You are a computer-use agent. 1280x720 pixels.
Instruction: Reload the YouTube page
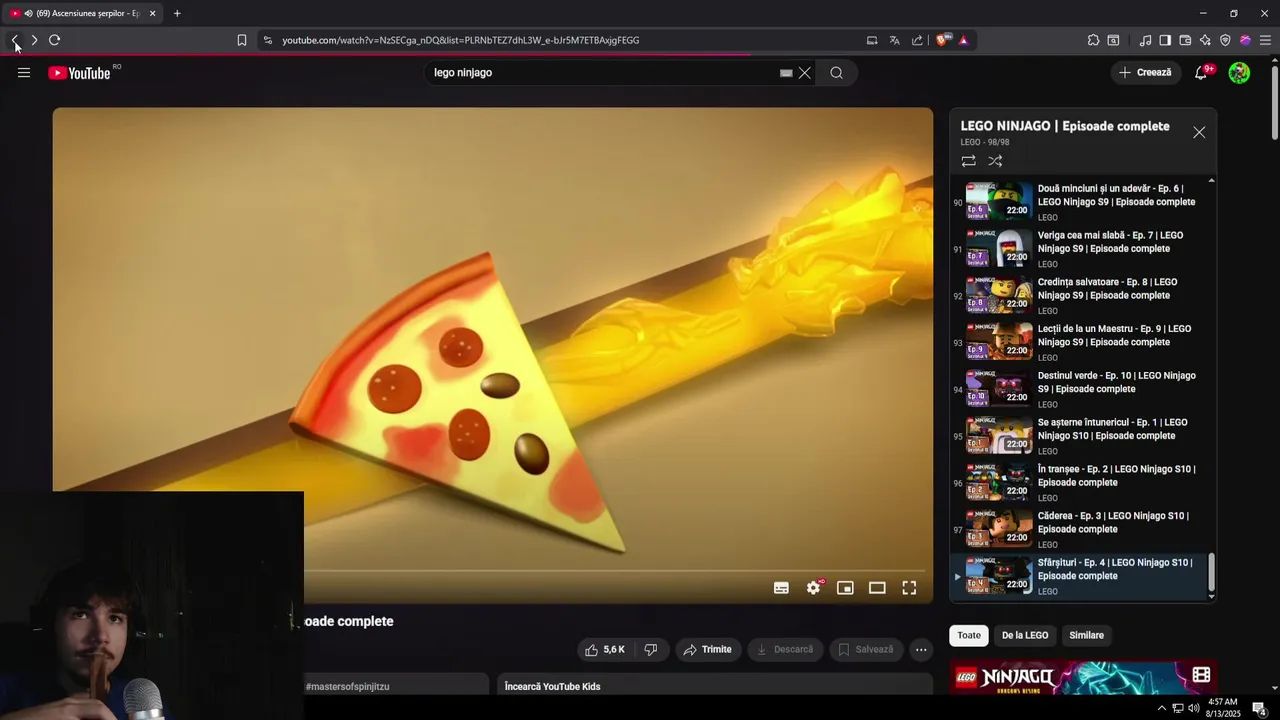54,40
